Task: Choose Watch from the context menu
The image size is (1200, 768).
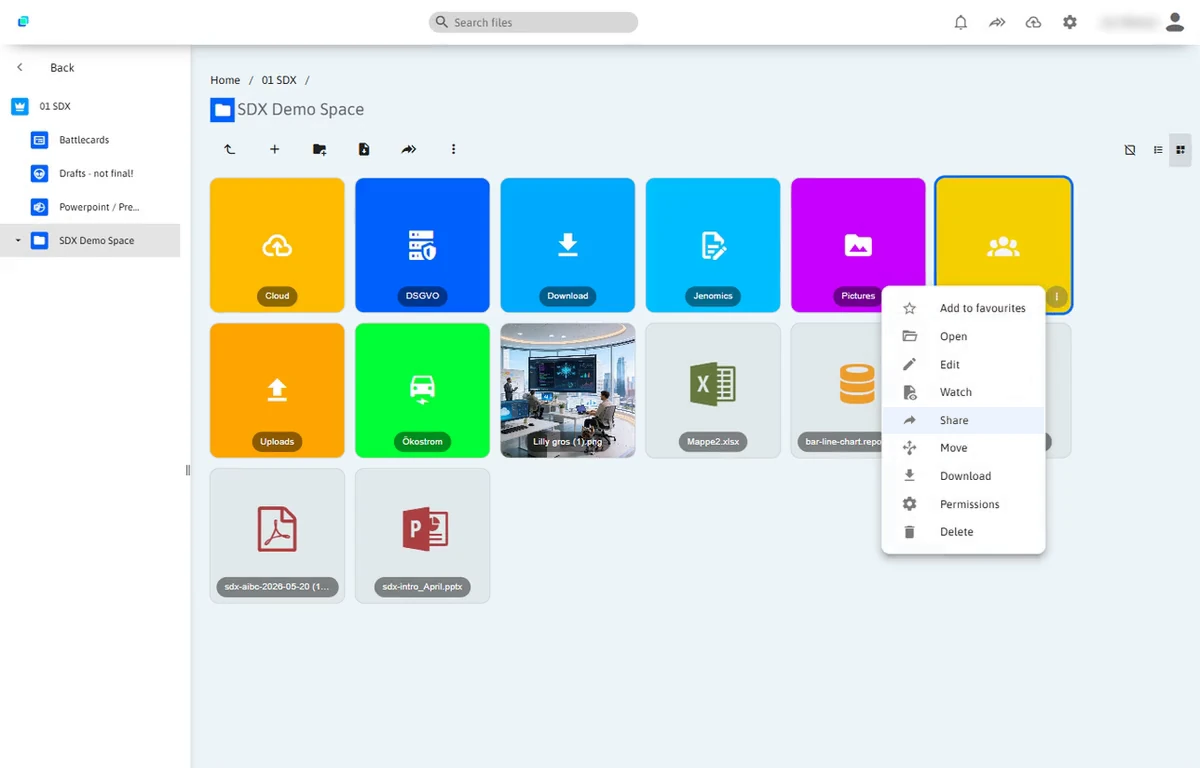Action: coord(963,392)
